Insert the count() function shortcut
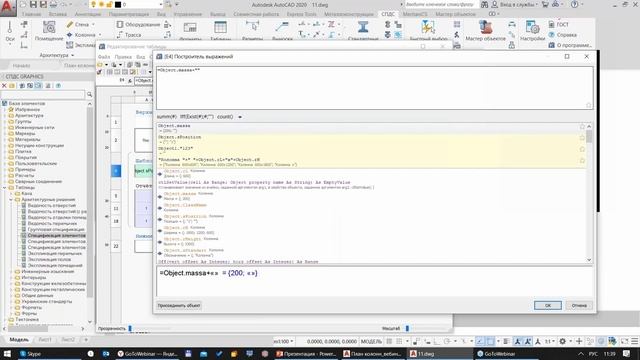The height and width of the screenshot is (360, 640). coord(225,117)
